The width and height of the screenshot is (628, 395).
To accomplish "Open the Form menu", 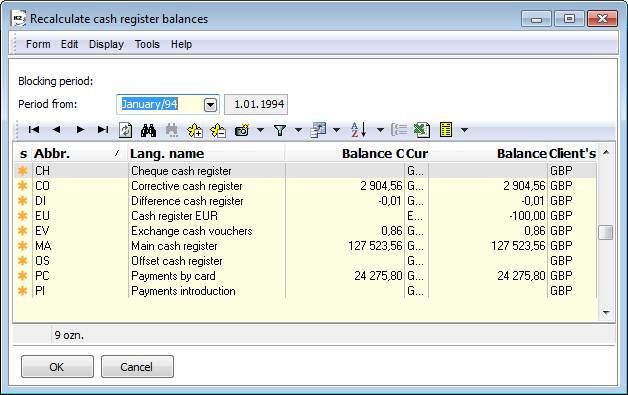I will click(38, 44).
